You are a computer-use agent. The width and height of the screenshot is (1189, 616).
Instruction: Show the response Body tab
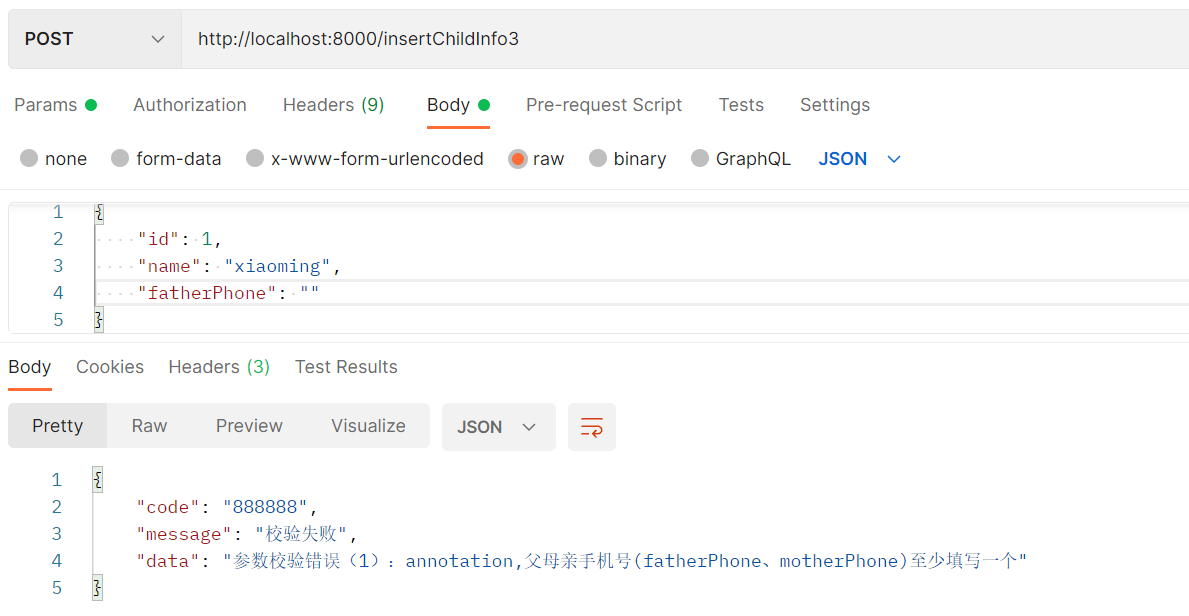pyautogui.click(x=30, y=367)
